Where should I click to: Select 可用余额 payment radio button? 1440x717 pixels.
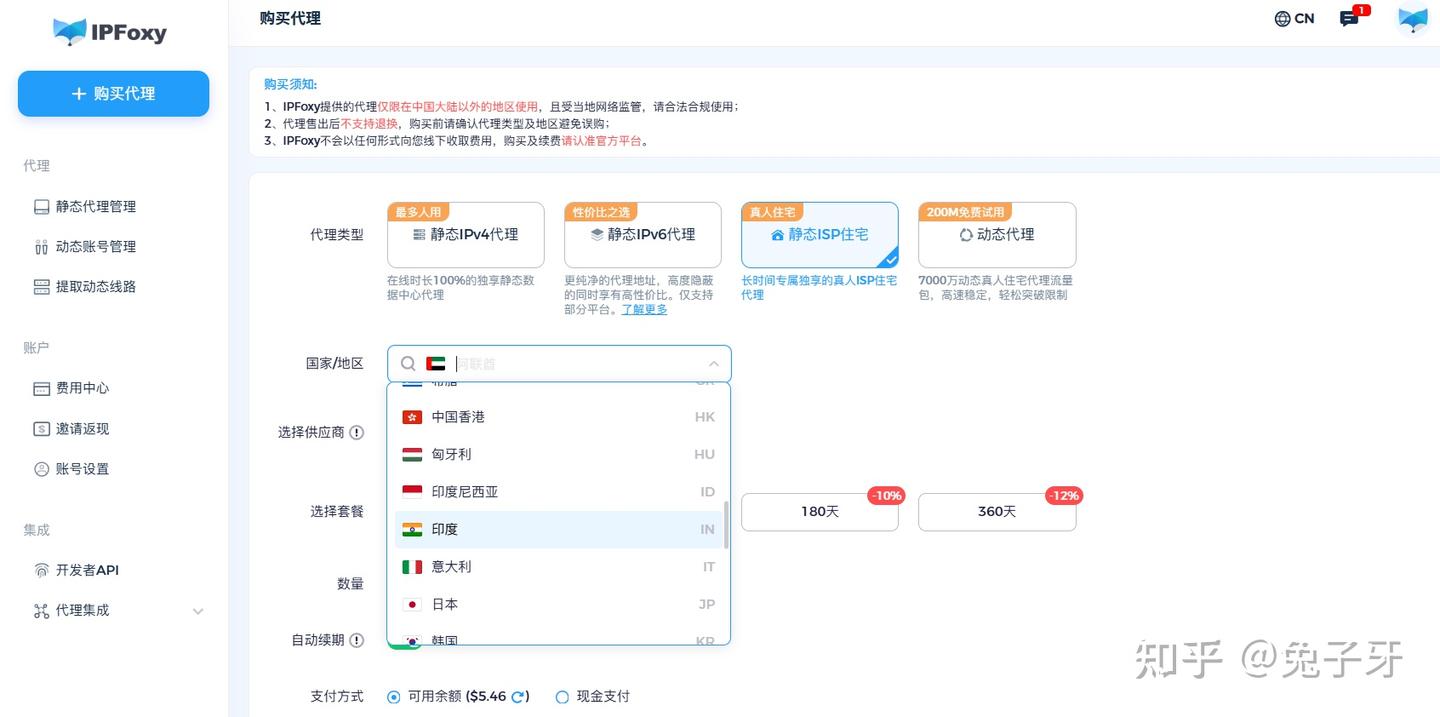coord(394,697)
